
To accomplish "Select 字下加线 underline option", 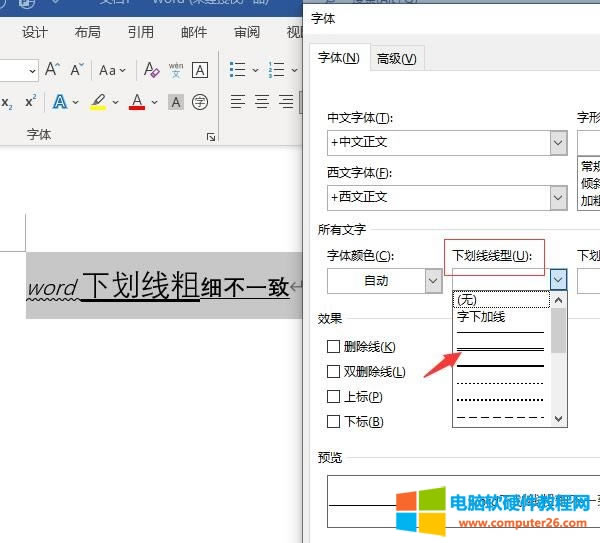I will [481, 317].
